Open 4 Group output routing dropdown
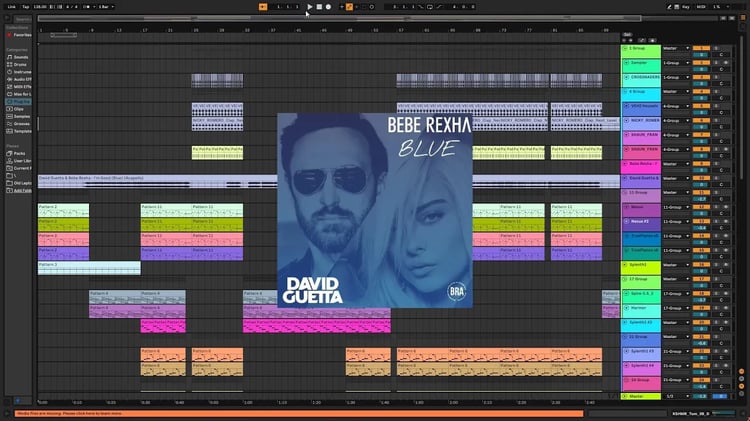Viewport: 750px width, 421px height. pos(676,91)
